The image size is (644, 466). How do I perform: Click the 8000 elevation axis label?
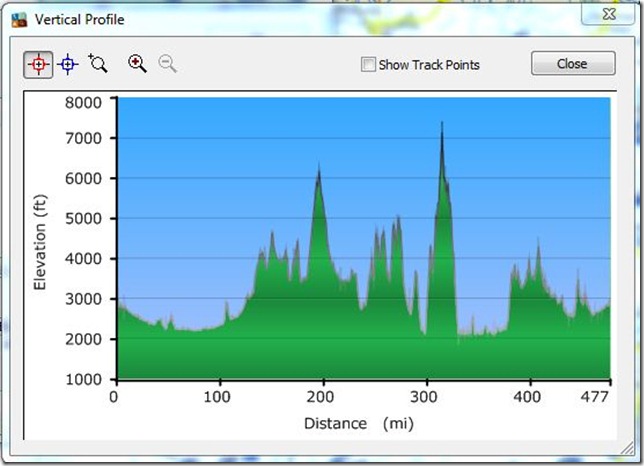(x=83, y=102)
